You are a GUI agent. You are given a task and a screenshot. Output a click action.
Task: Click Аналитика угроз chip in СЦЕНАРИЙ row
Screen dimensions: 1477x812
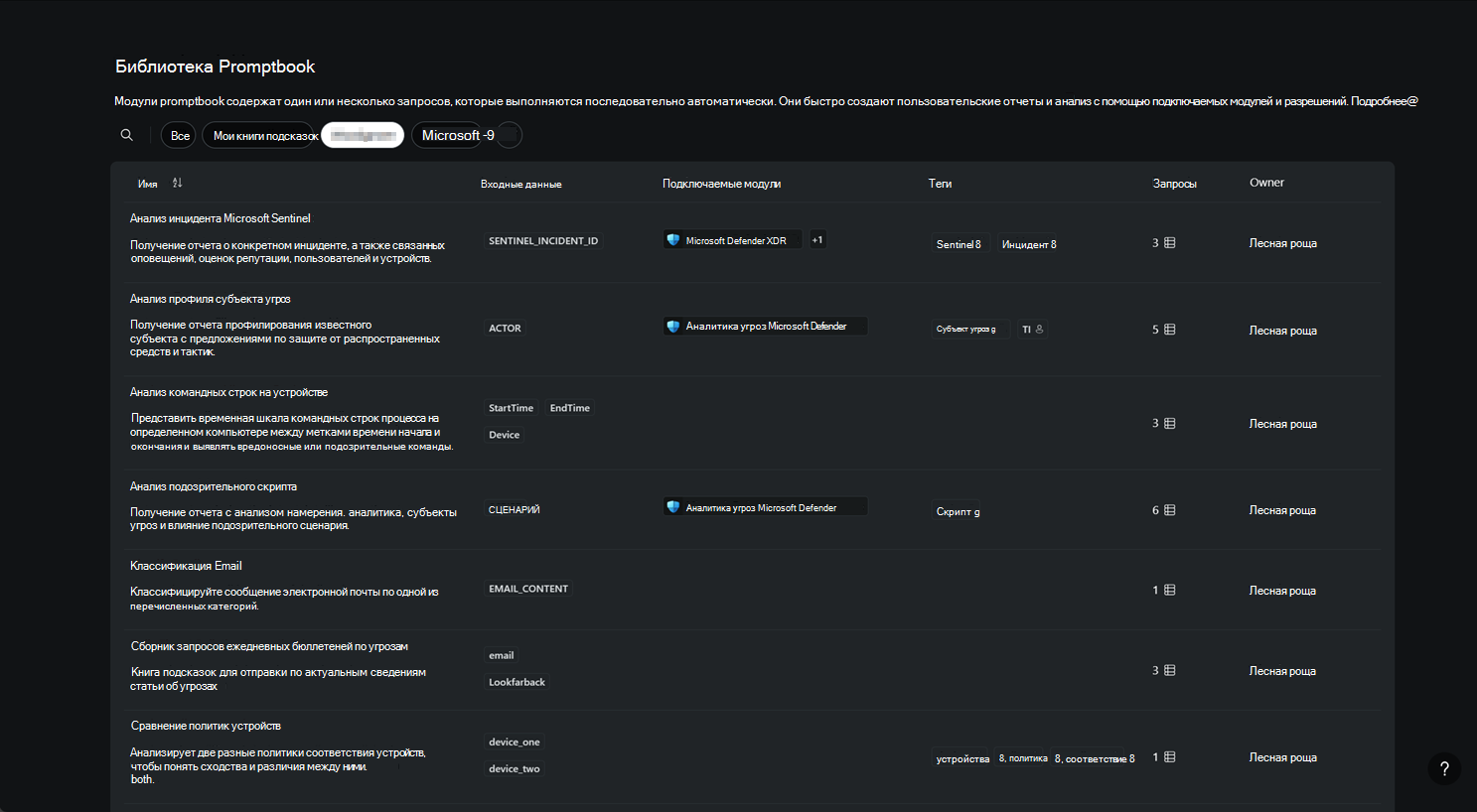[x=765, y=507]
